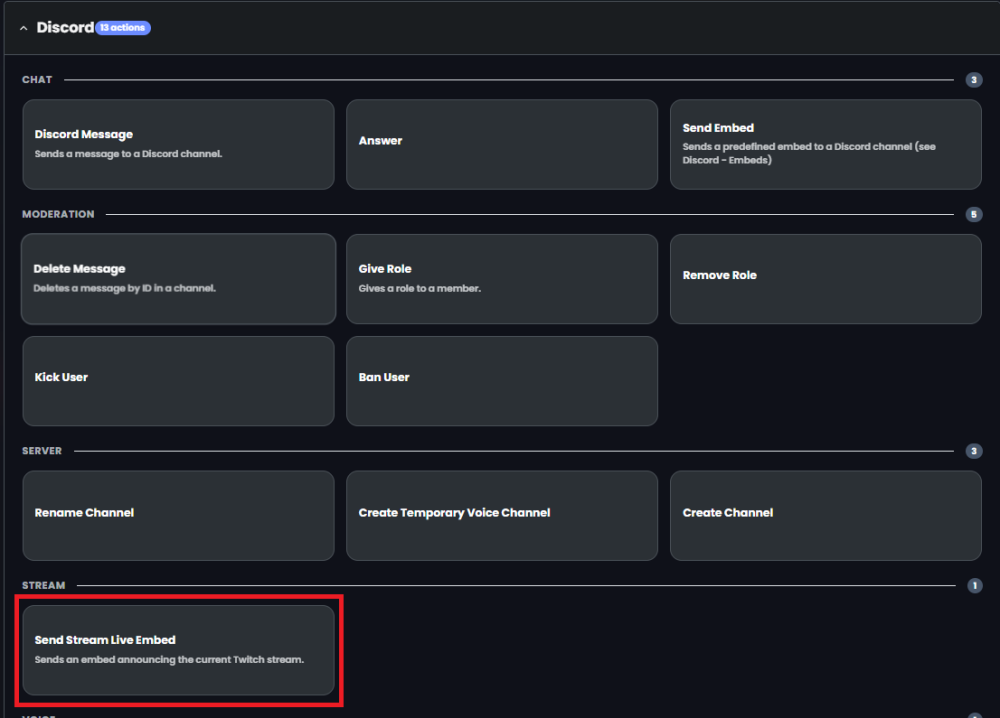Select the Answer action card
Image resolution: width=1000 pixels, height=718 pixels.
[502, 144]
